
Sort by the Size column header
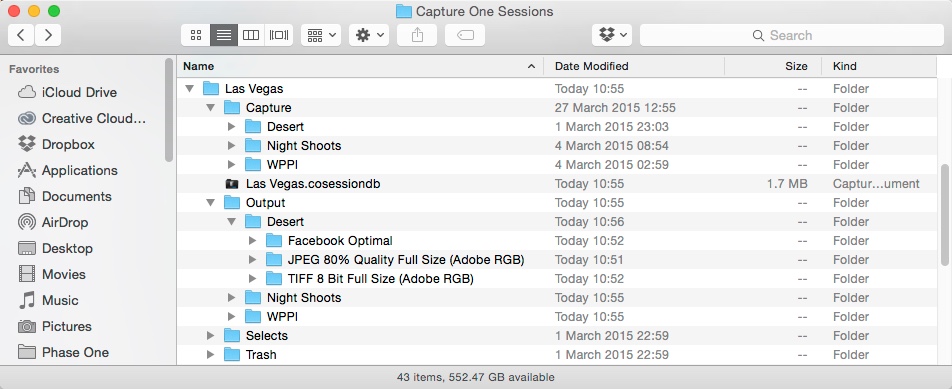pyautogui.click(x=773, y=66)
